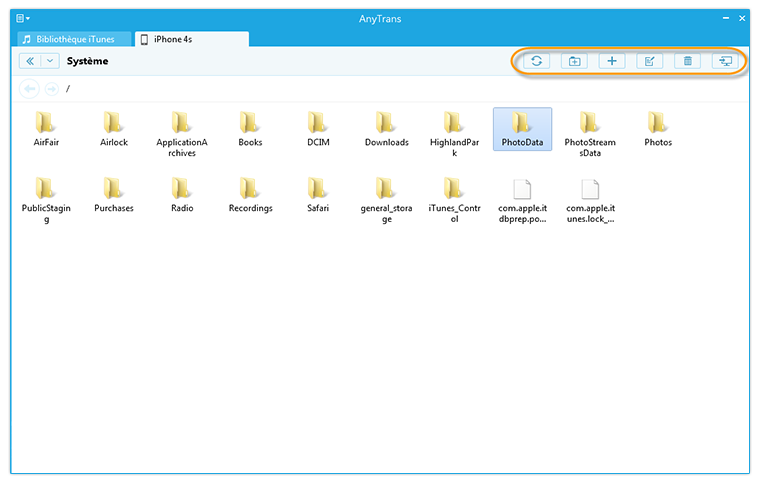760x484 pixels.
Task: Click the Système heading label
Action: (x=87, y=61)
